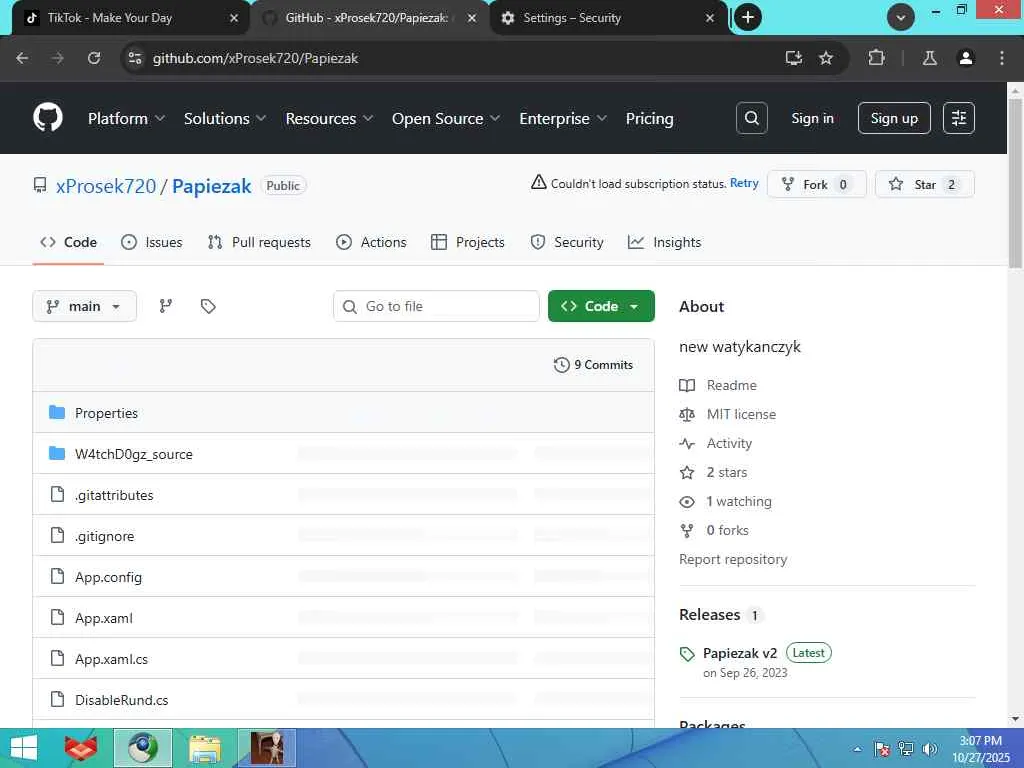Image resolution: width=1024 pixels, height=768 pixels.
Task: Open the Chrome three-dot menu
Action: pos(1002,58)
